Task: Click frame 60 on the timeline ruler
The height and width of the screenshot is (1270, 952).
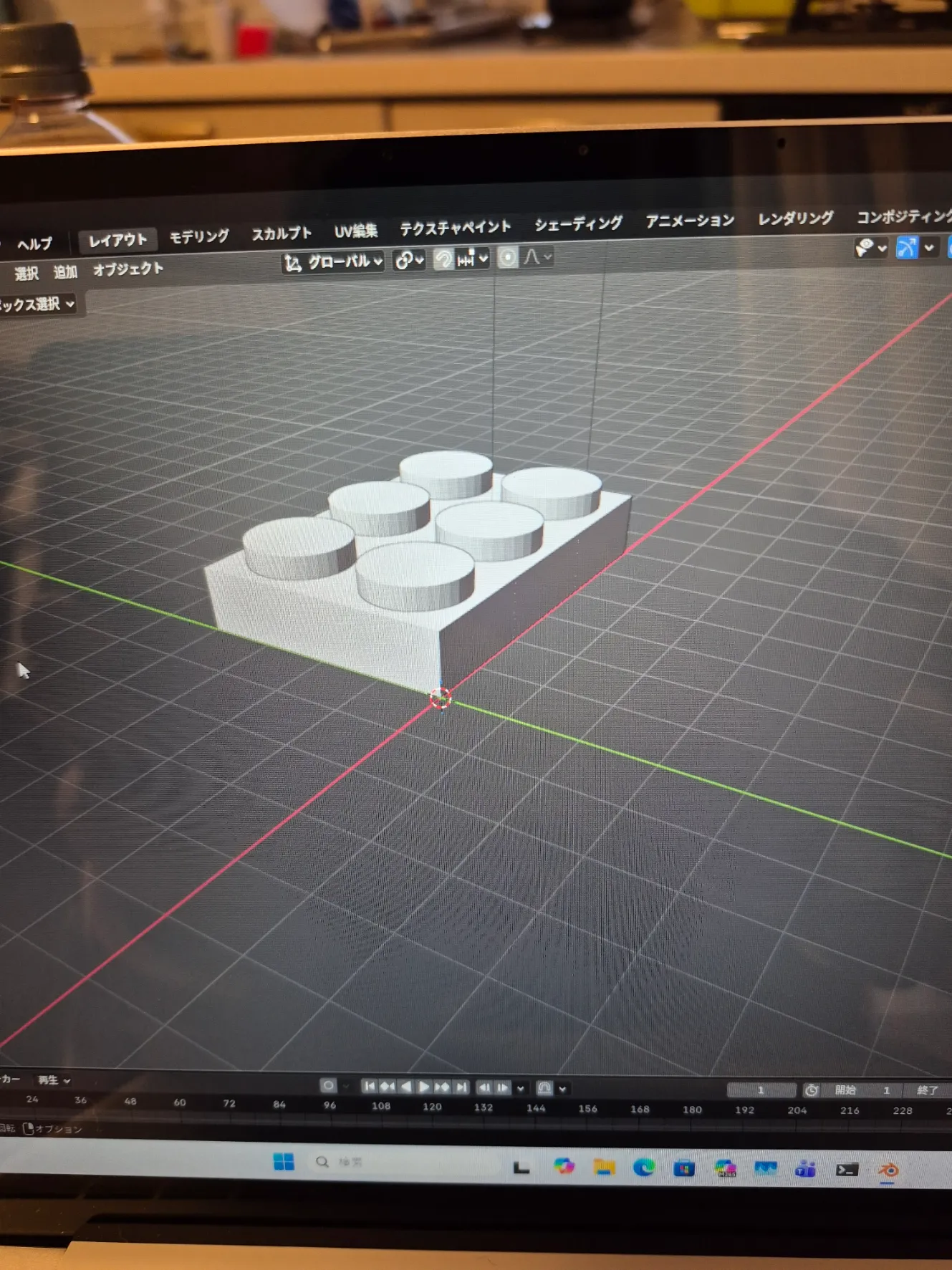Action: pyautogui.click(x=180, y=1102)
